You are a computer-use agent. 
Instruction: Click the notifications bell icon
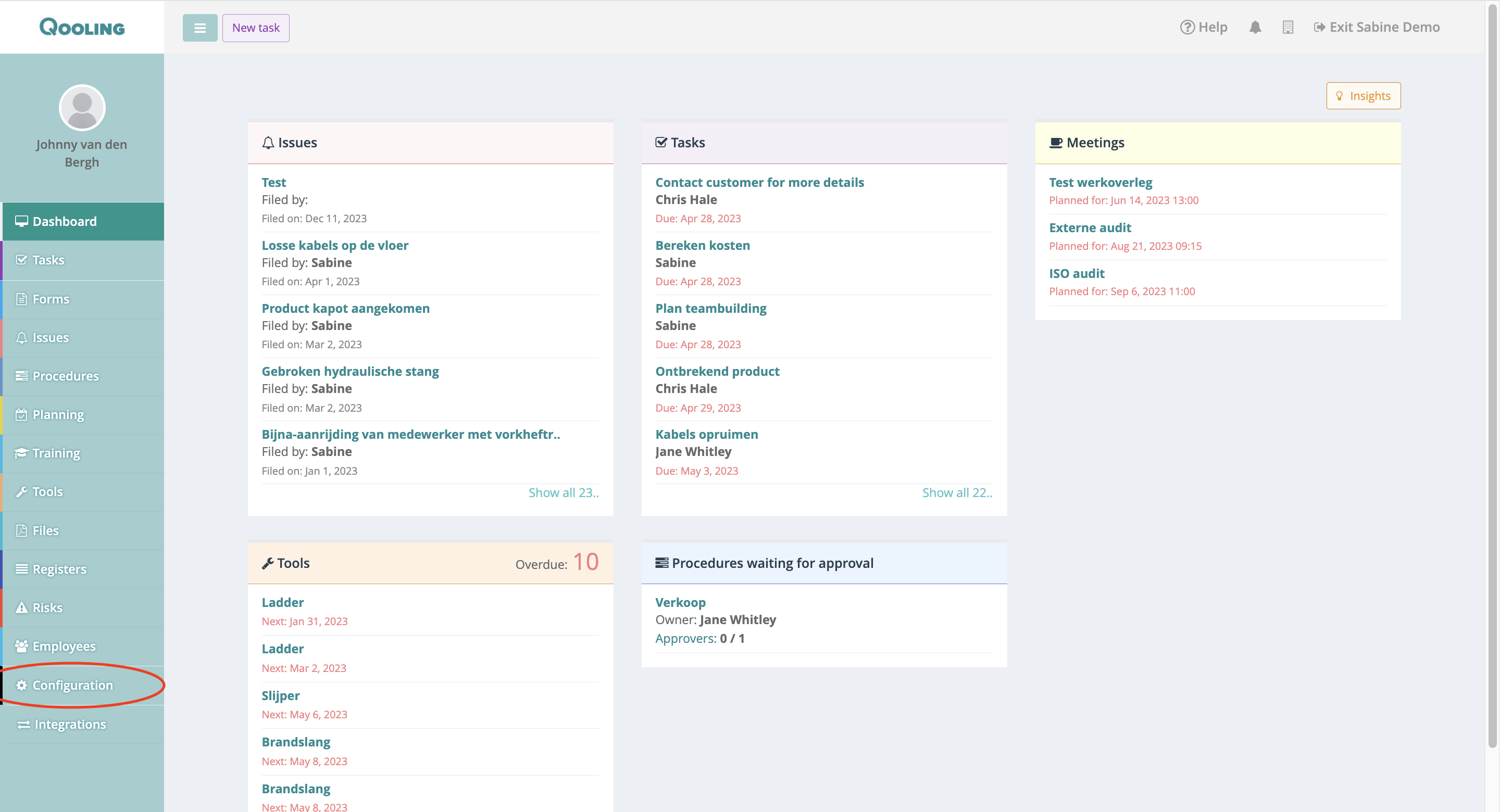1255,28
